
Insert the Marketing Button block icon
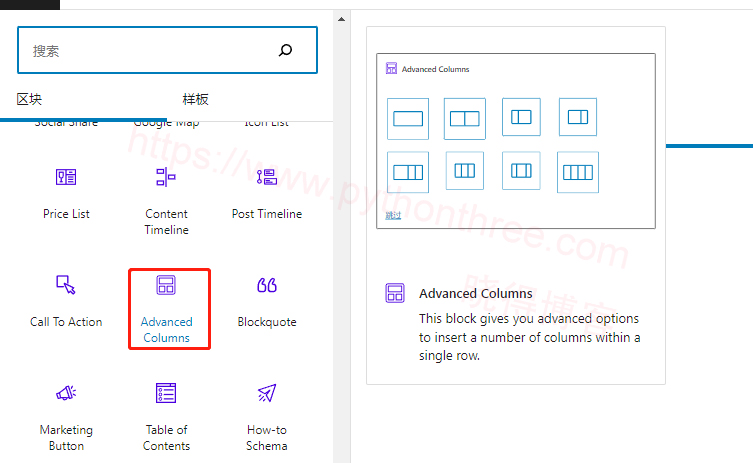coord(66,393)
